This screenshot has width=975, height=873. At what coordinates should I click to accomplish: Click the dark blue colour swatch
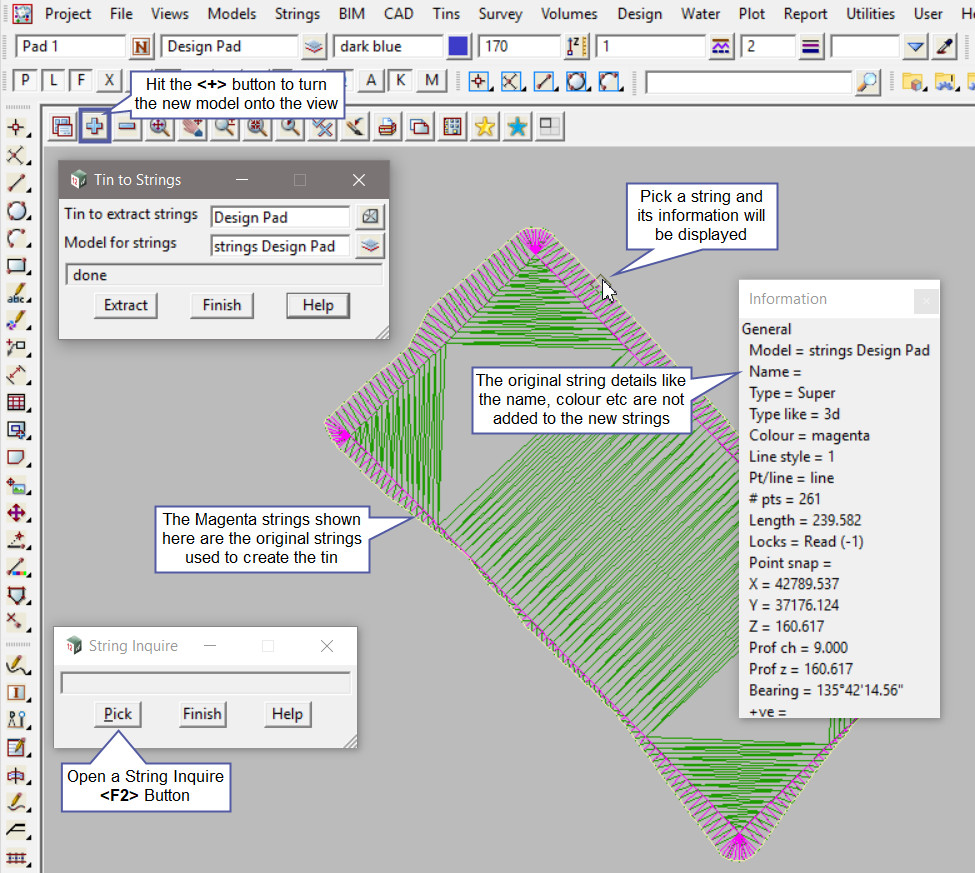point(459,47)
